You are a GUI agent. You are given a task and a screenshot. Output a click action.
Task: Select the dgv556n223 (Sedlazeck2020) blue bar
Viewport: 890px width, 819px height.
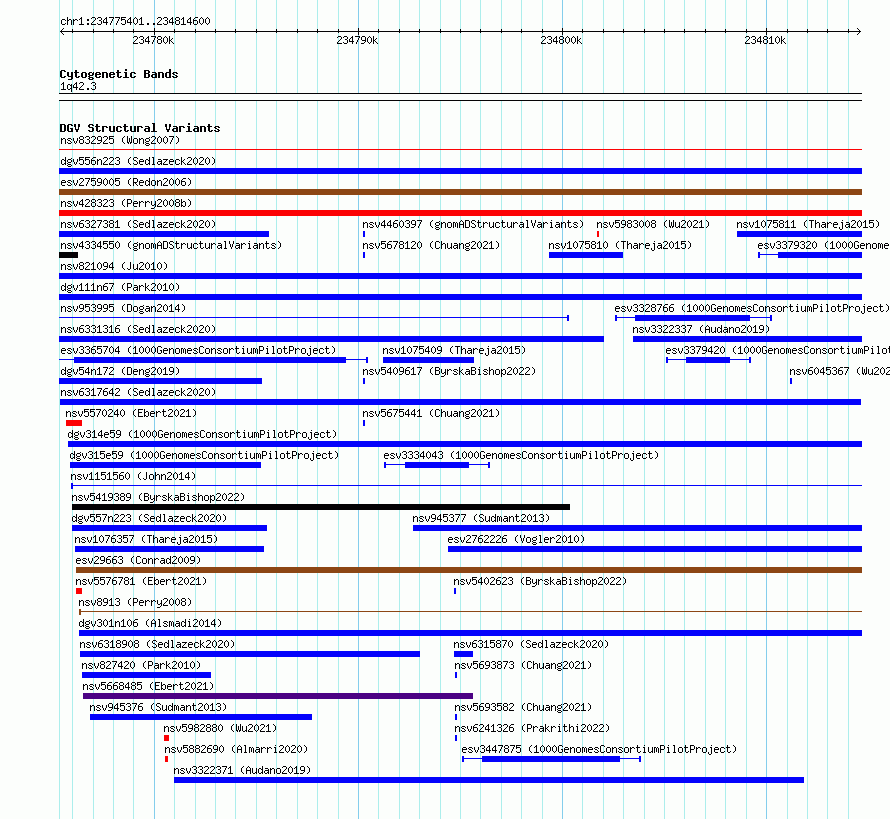[x=460, y=171]
